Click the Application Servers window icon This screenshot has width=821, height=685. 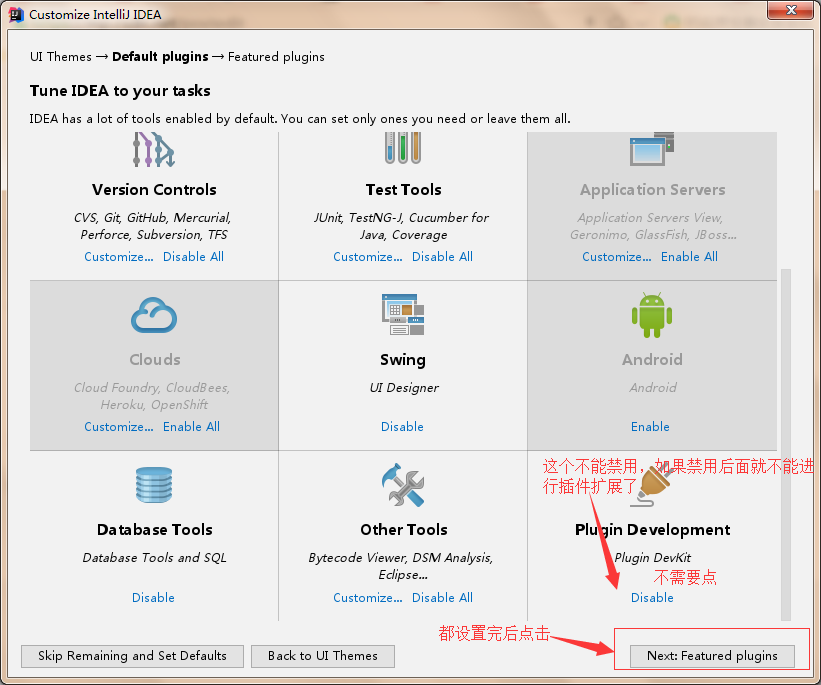pos(652,149)
